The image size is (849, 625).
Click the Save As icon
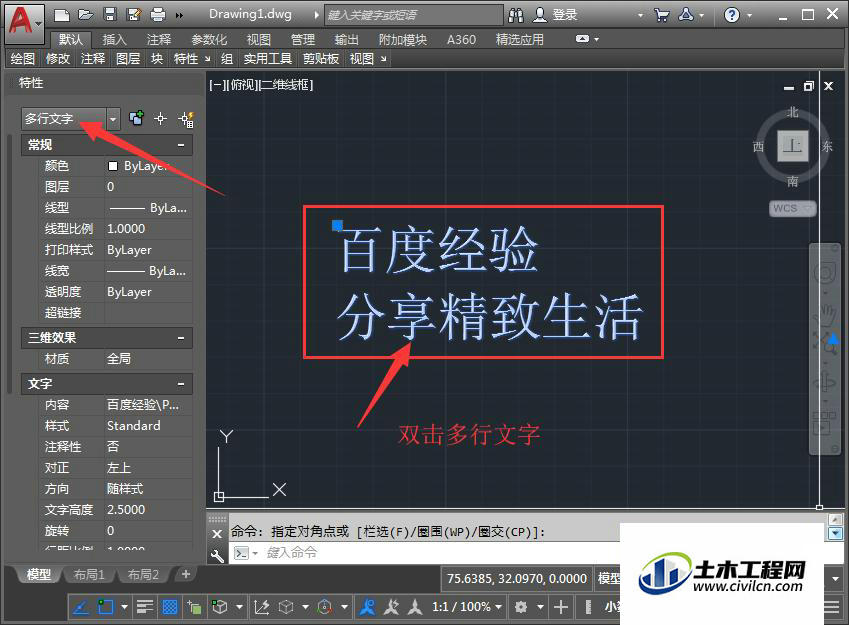pos(133,15)
